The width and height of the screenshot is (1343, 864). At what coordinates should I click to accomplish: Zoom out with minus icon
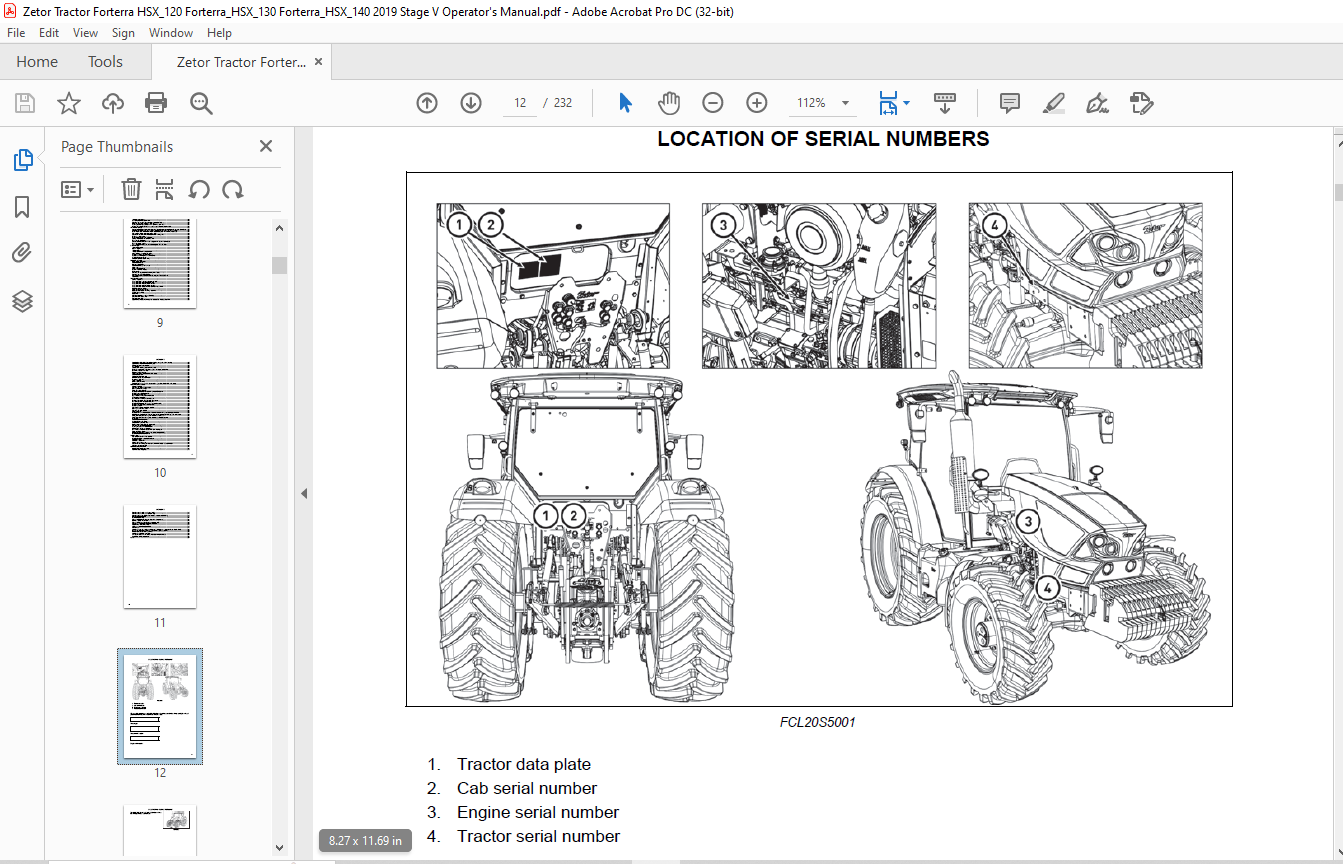(713, 103)
